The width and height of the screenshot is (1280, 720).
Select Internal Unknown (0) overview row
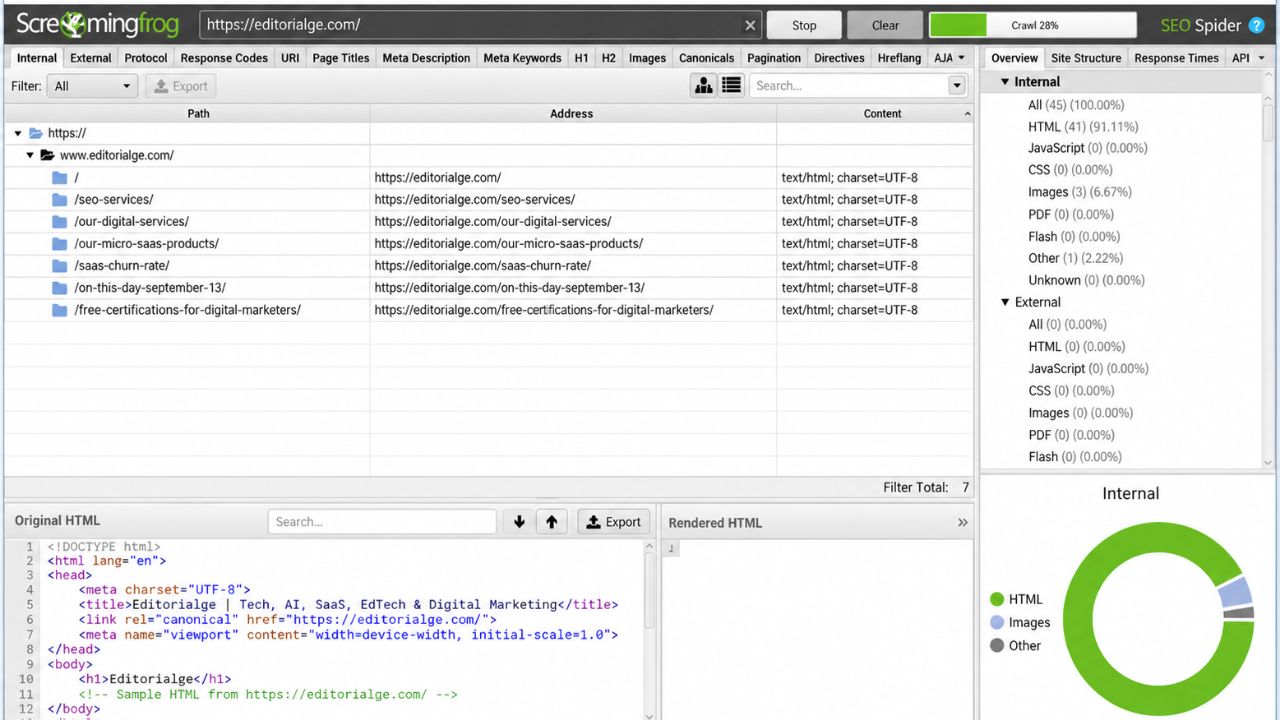pyautogui.click(x=1086, y=280)
